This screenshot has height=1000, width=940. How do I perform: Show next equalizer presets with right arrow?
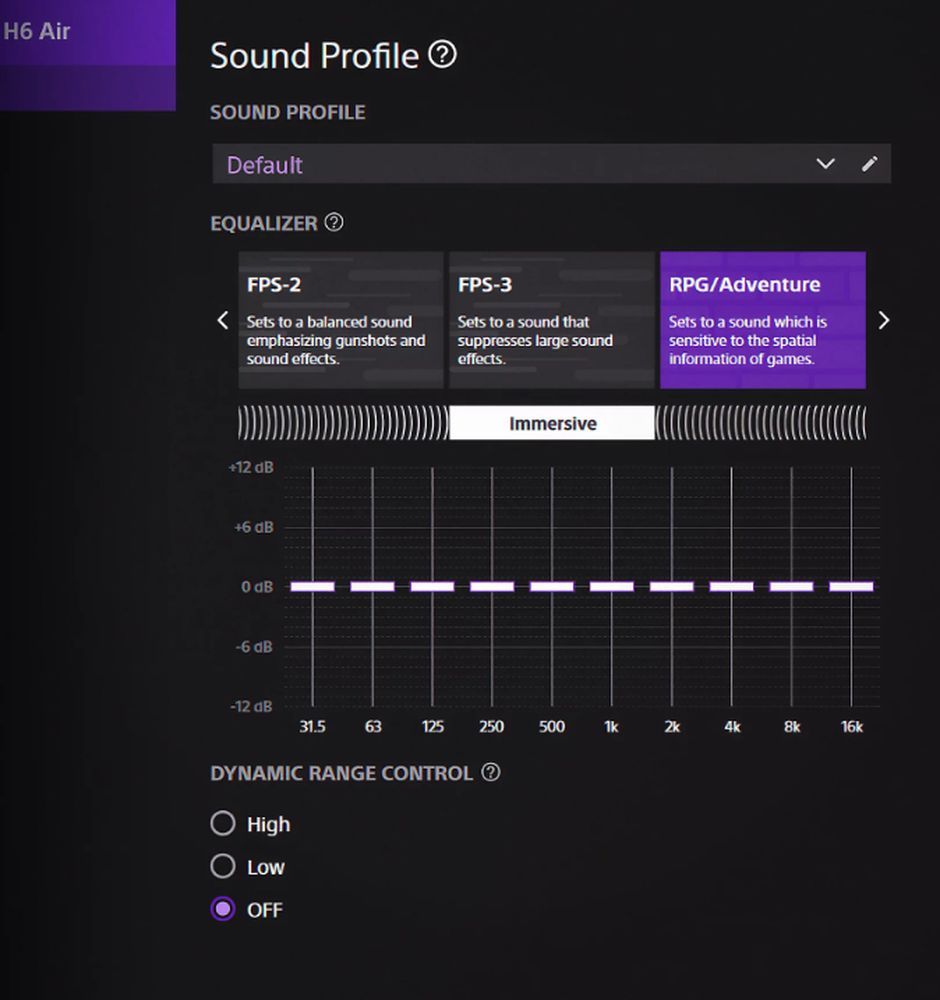click(x=883, y=320)
